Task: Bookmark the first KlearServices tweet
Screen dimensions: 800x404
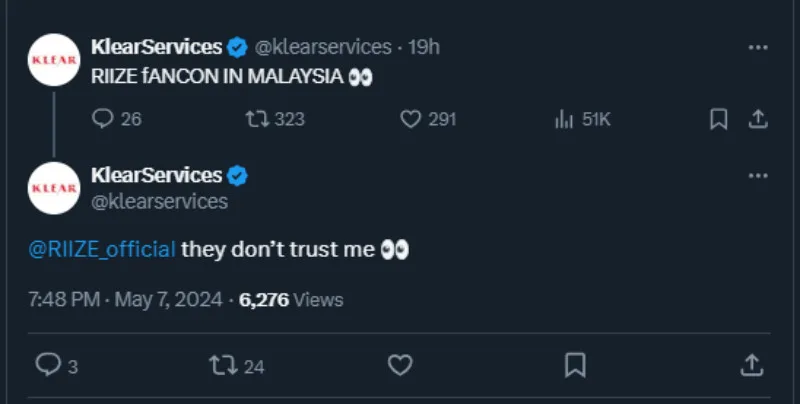Action: [718, 119]
